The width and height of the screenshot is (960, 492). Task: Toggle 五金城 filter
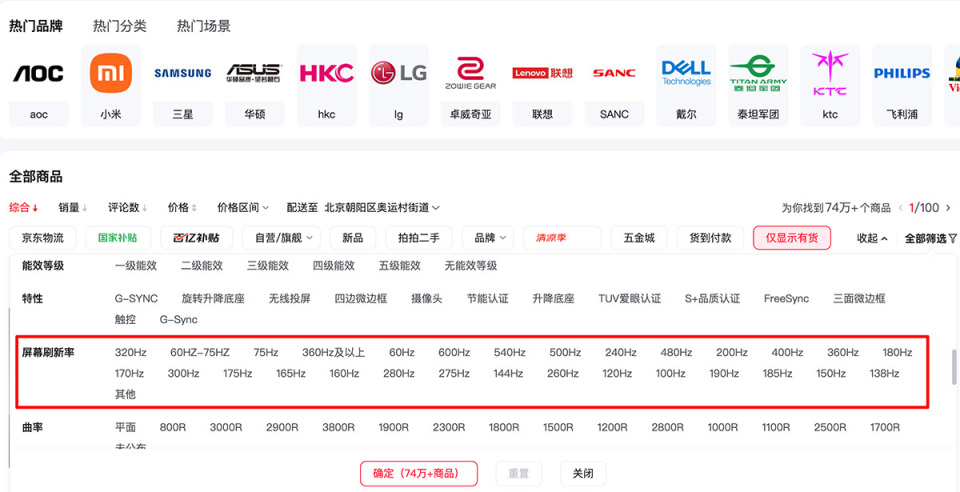click(x=639, y=238)
